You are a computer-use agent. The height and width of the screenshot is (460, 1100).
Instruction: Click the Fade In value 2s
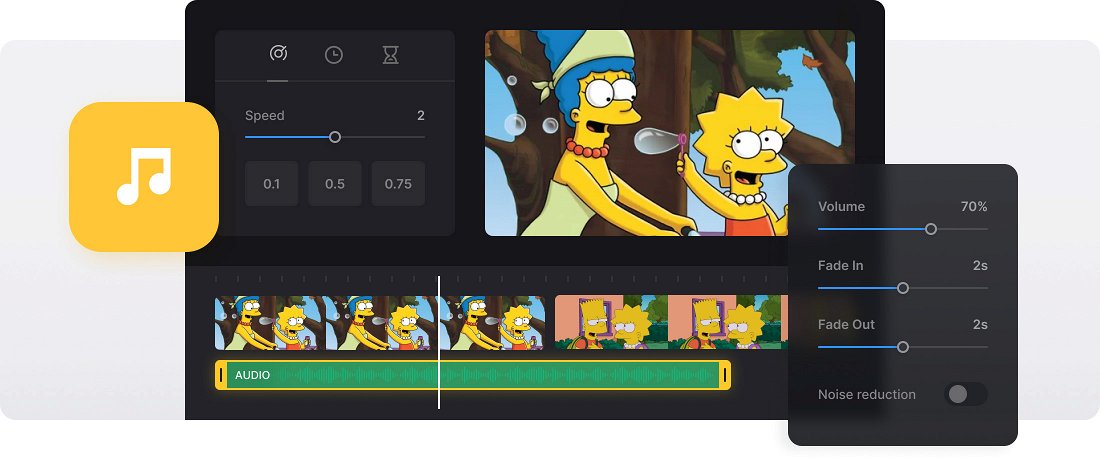[980, 266]
